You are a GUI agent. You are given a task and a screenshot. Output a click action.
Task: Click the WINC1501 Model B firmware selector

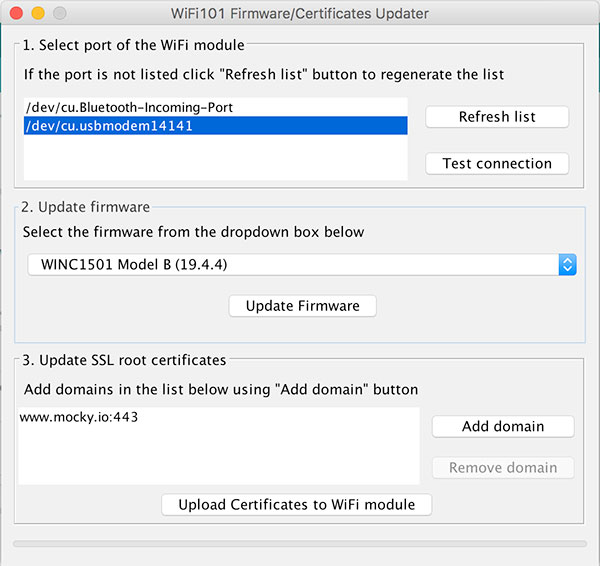(290, 265)
